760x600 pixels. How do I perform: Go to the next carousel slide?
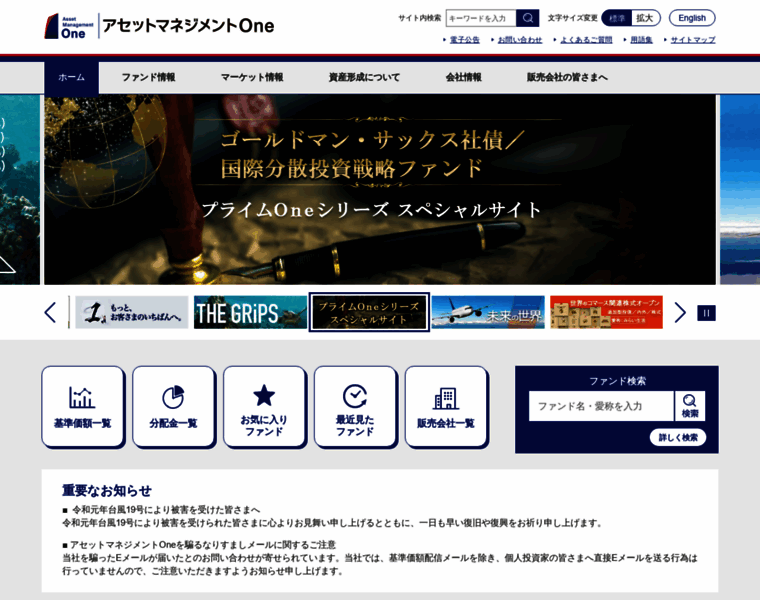click(x=680, y=313)
